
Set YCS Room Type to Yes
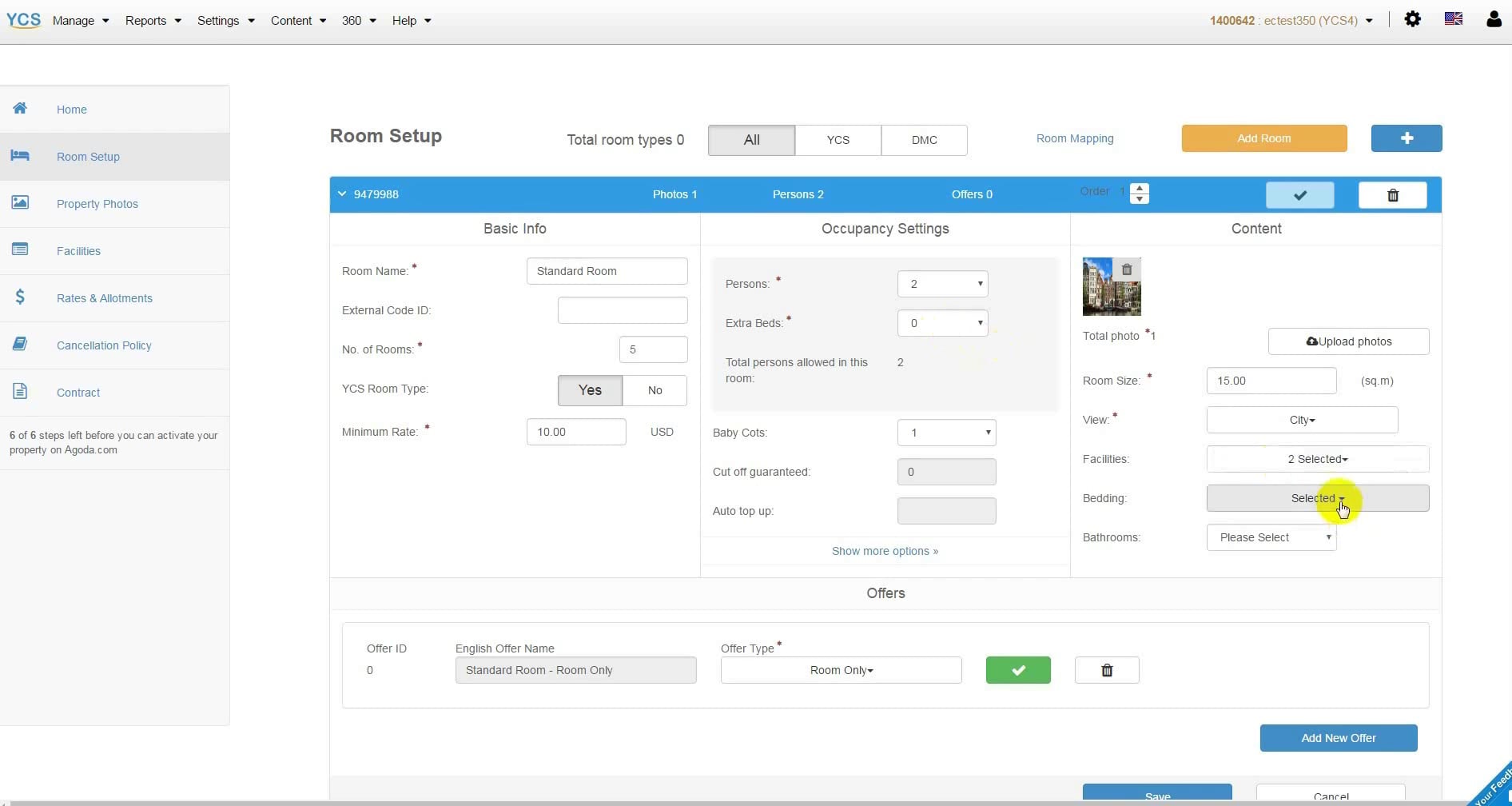pyautogui.click(x=590, y=390)
